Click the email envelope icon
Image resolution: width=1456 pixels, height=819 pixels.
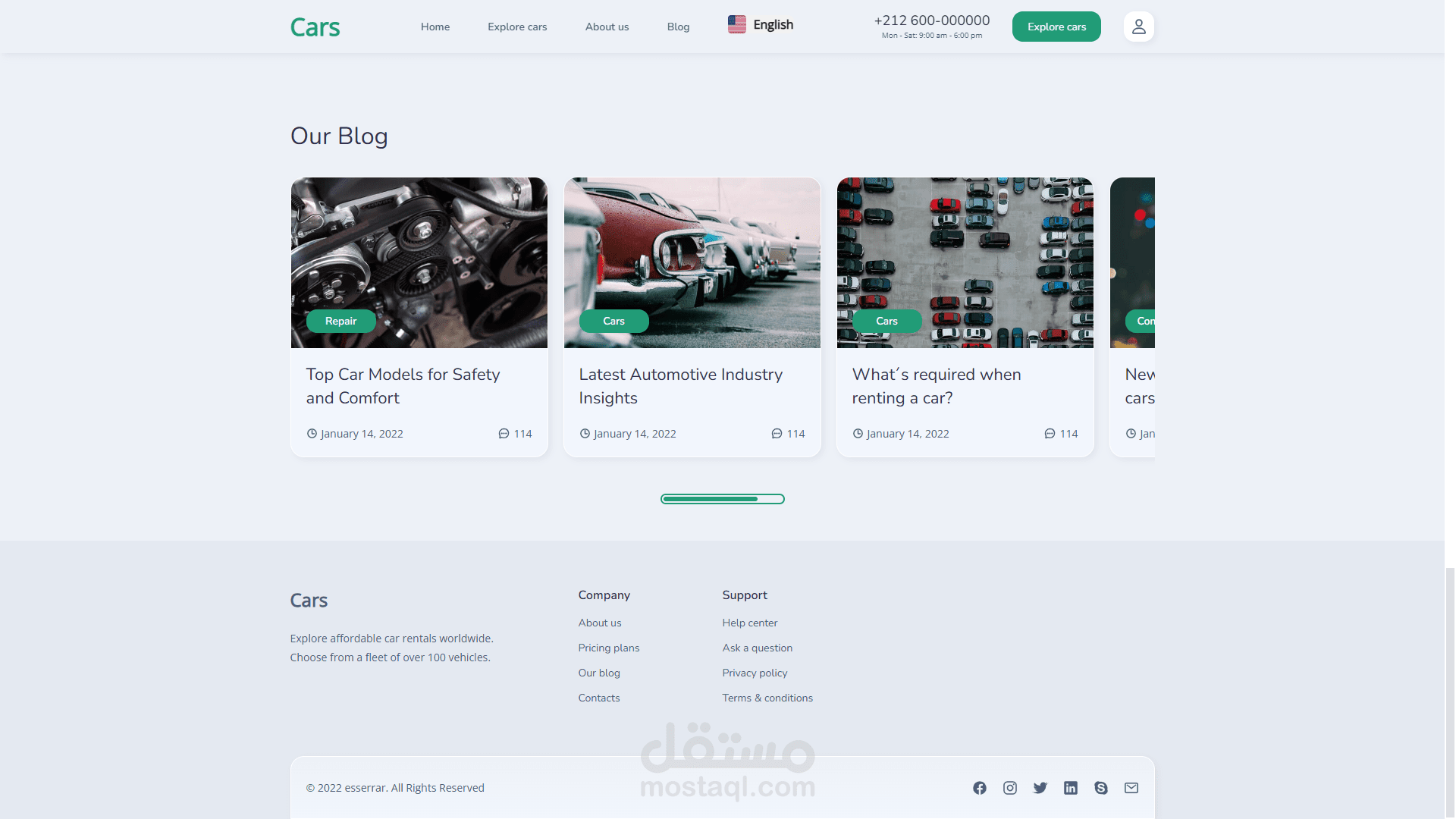[1131, 788]
